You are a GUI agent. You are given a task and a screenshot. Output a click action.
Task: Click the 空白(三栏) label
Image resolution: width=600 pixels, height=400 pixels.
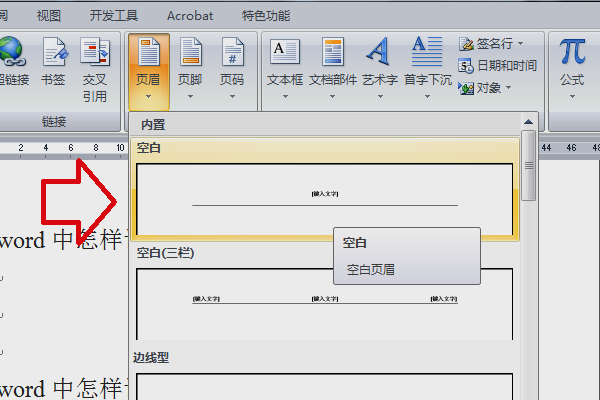165,253
